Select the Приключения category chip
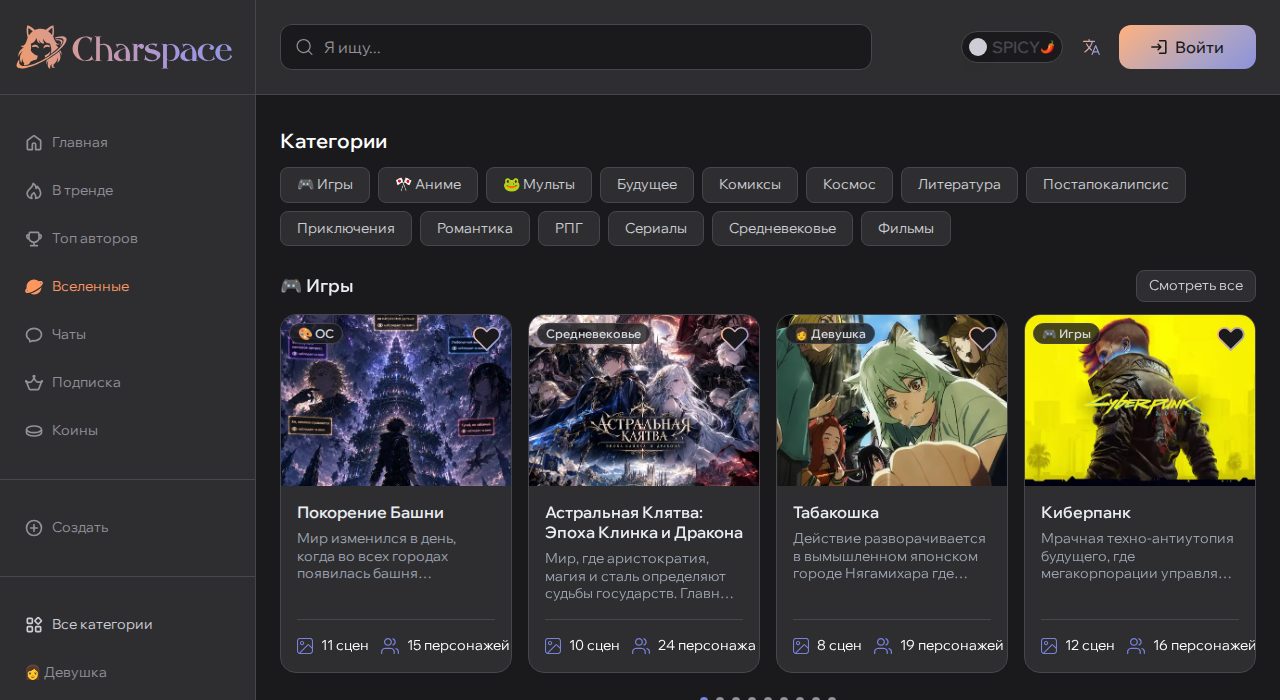 [x=346, y=228]
